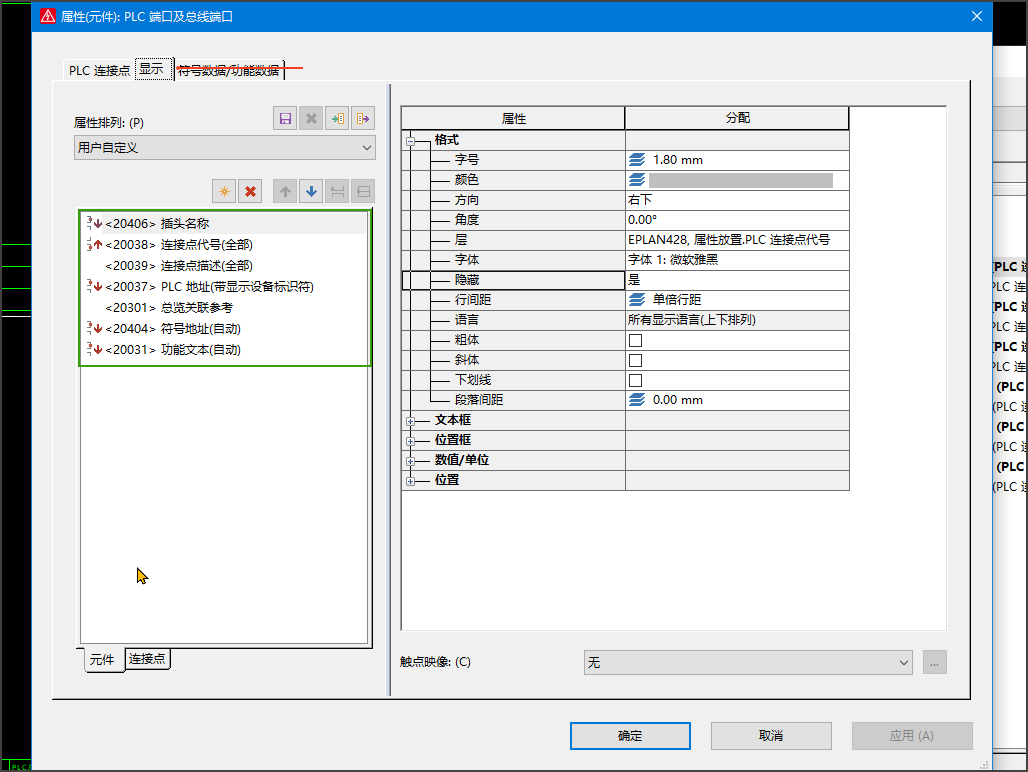Click the layer icon beside 1.80 mm

[x=637, y=160]
